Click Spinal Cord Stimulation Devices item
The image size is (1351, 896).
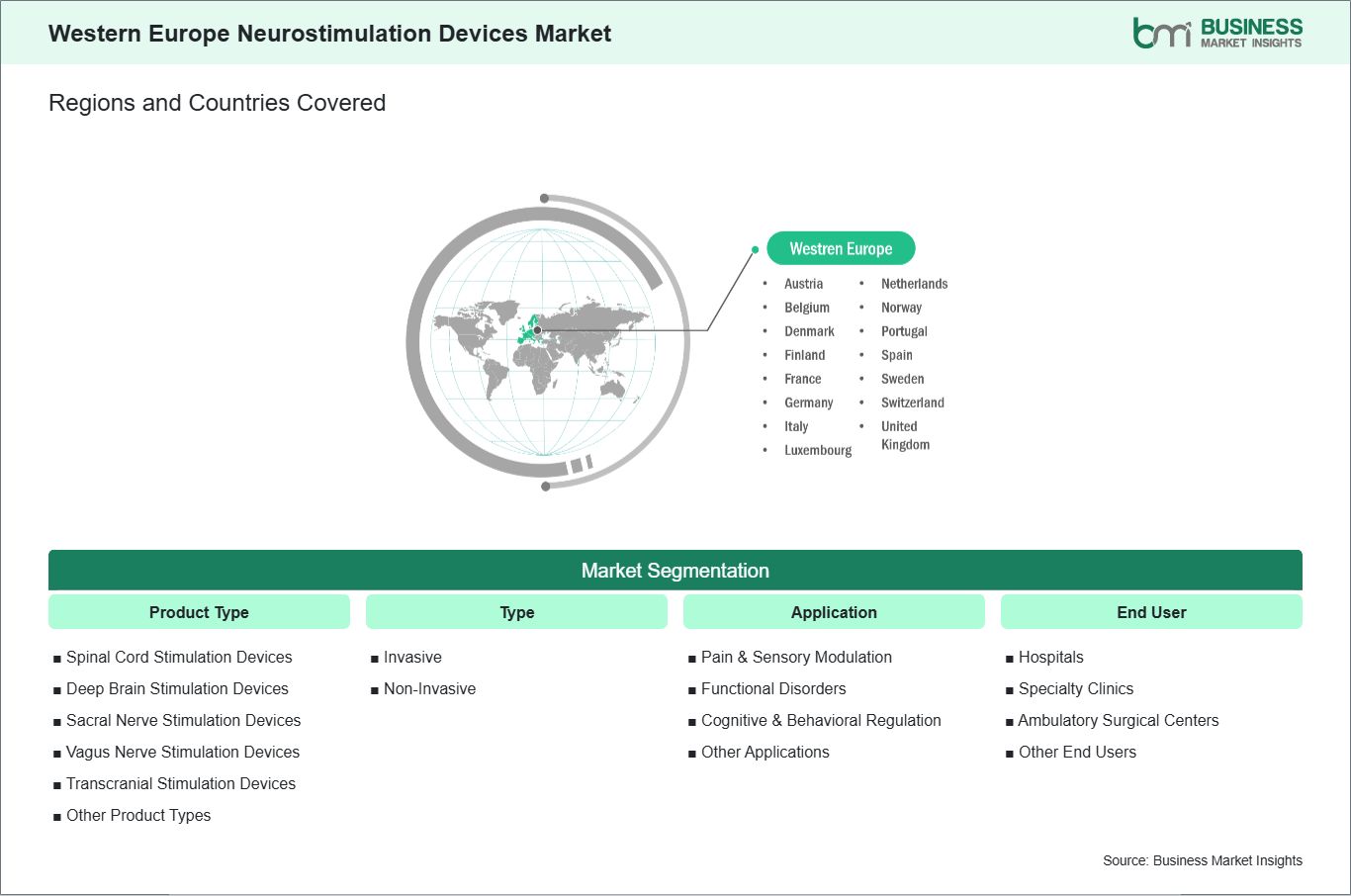click(179, 657)
